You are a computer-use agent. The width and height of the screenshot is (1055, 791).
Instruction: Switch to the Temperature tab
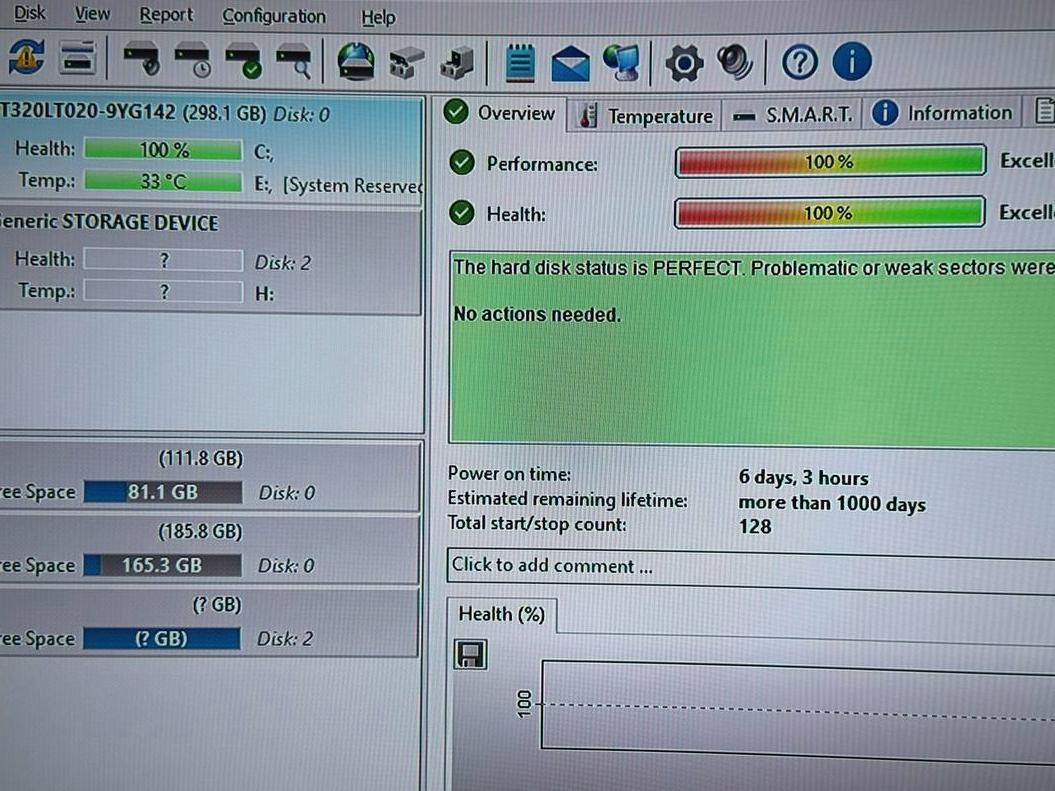pos(647,116)
